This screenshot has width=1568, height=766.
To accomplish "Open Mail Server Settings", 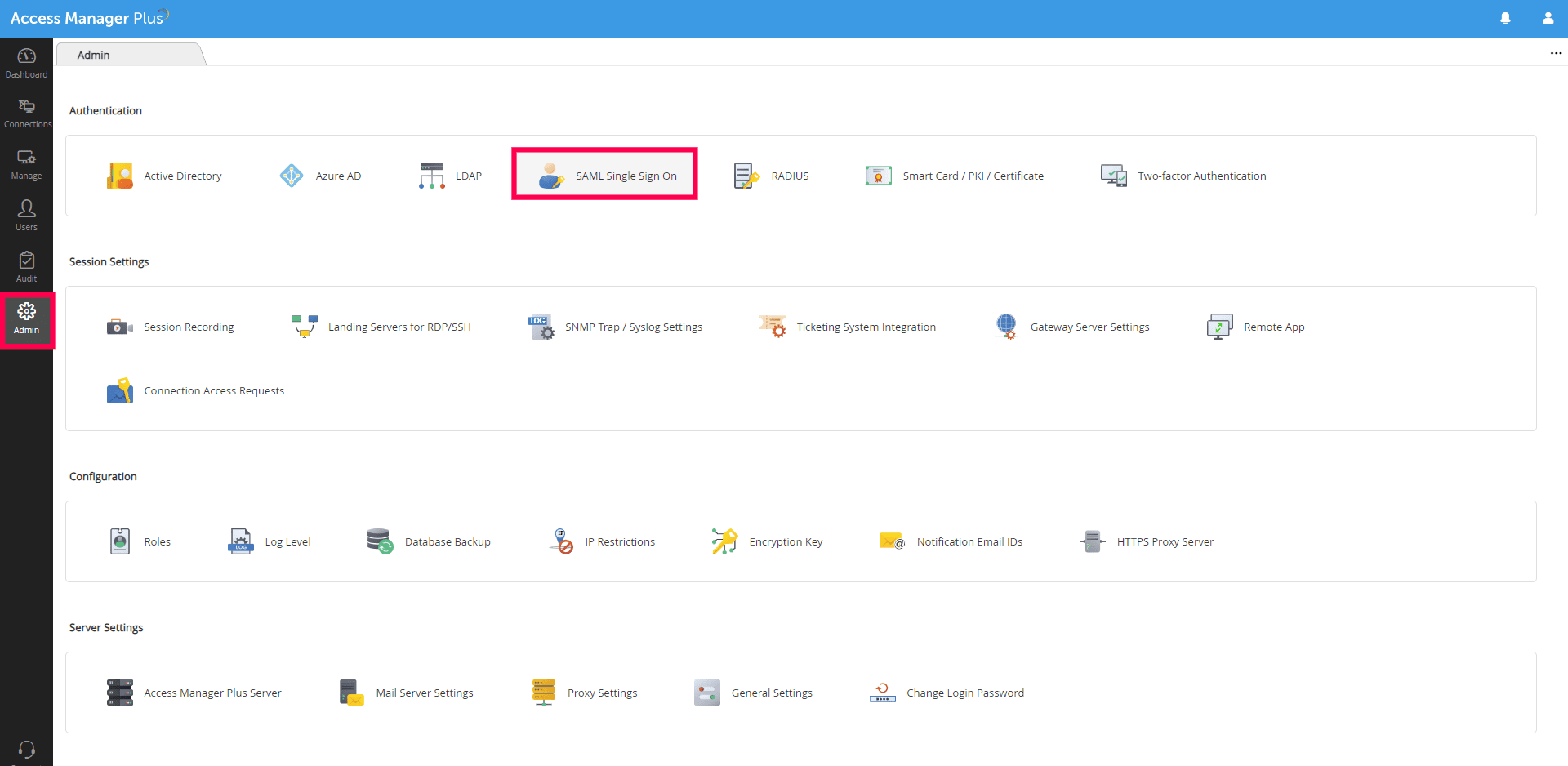I will tap(406, 693).
